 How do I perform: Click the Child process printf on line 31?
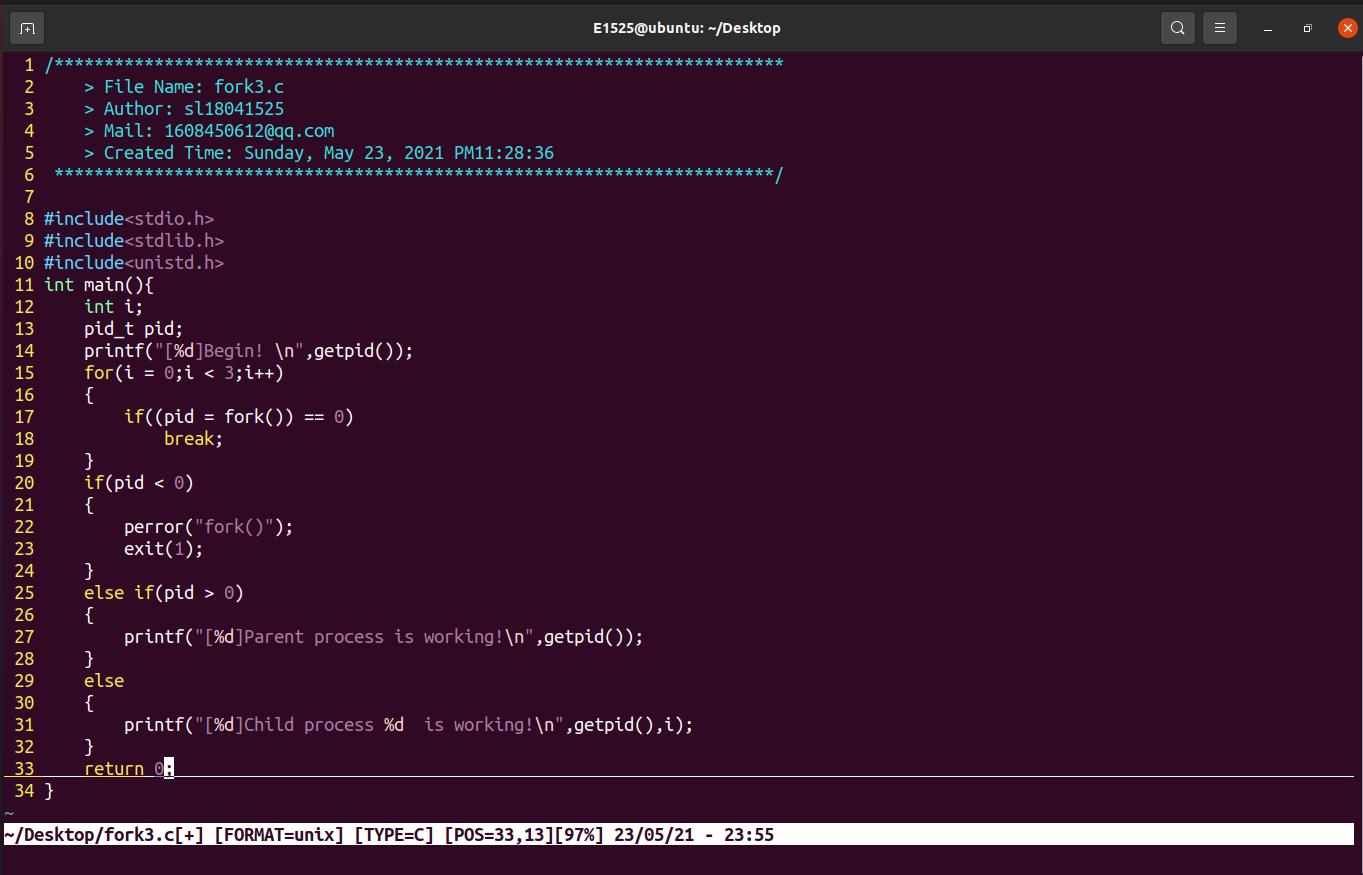click(x=409, y=725)
